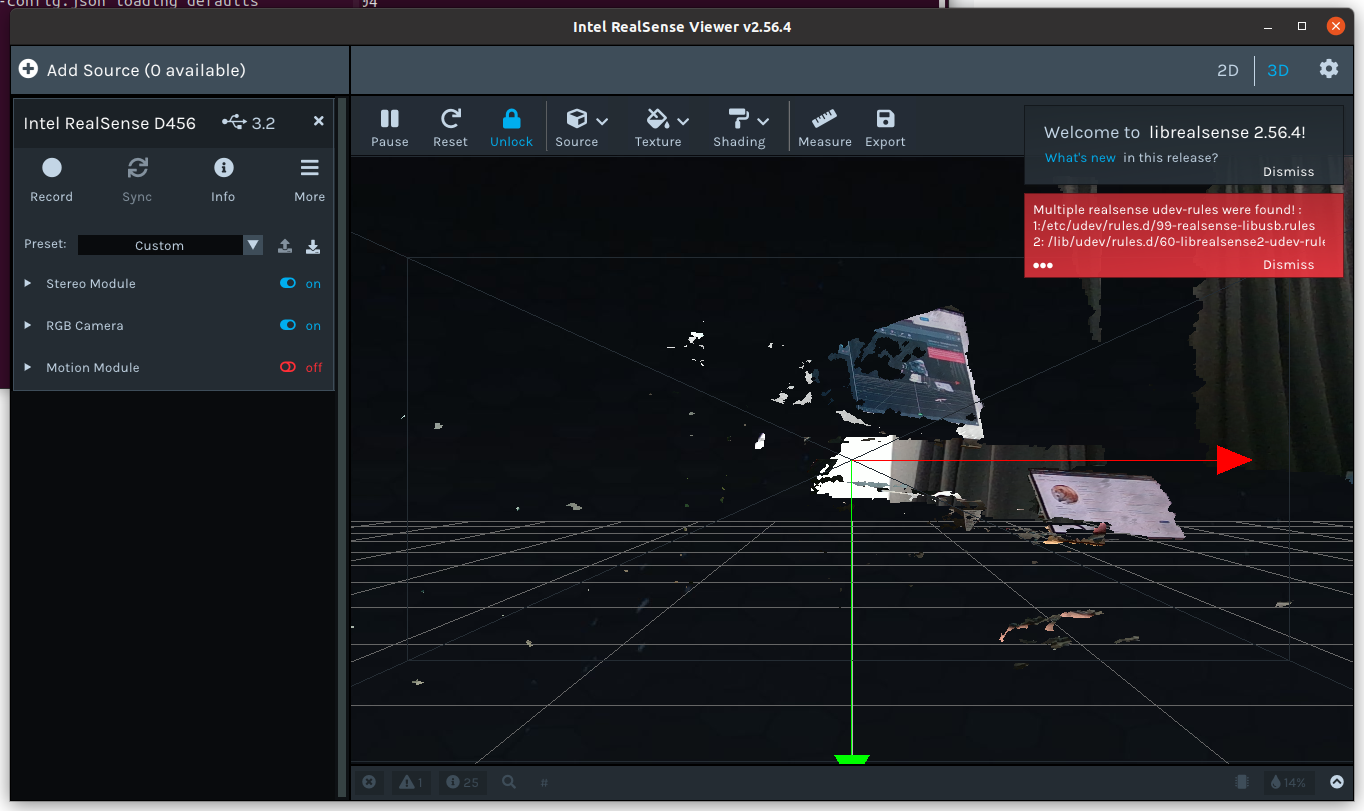Open the Preset Custom combo box
This screenshot has height=811, width=1364.
coord(170,245)
